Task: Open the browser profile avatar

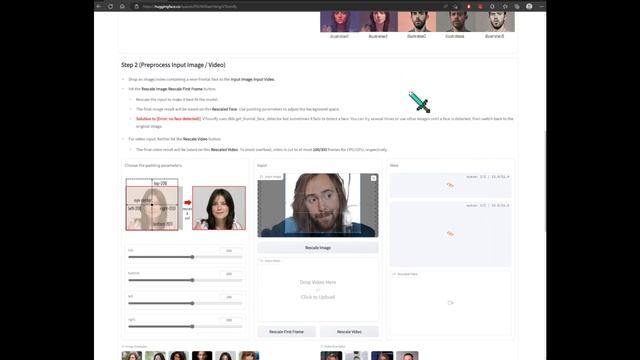Action: [529, 6]
